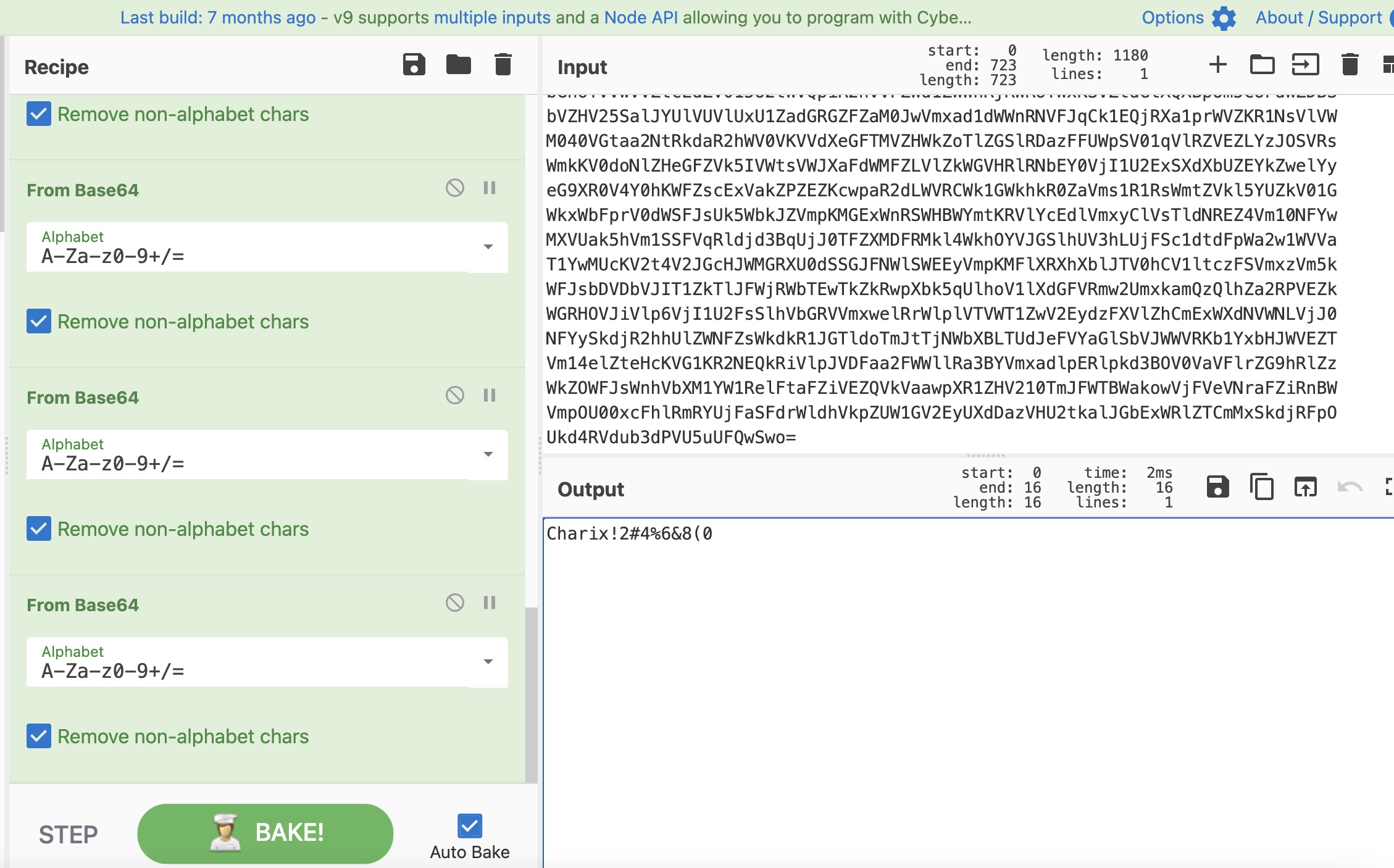Screen dimensions: 1394x868
Task: Open the About / Support link
Action: click(1319, 18)
